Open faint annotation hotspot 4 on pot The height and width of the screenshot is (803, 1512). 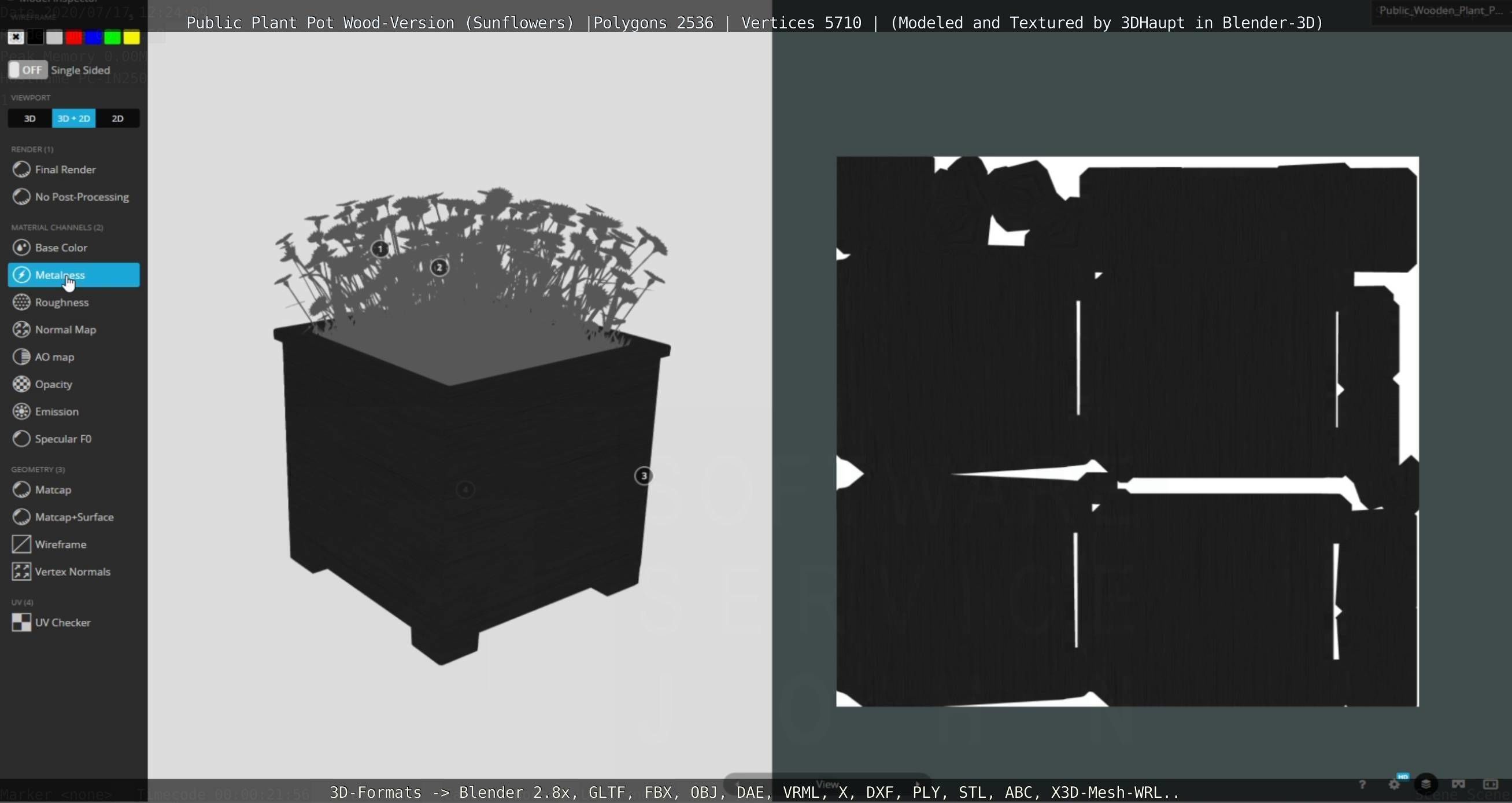(465, 489)
